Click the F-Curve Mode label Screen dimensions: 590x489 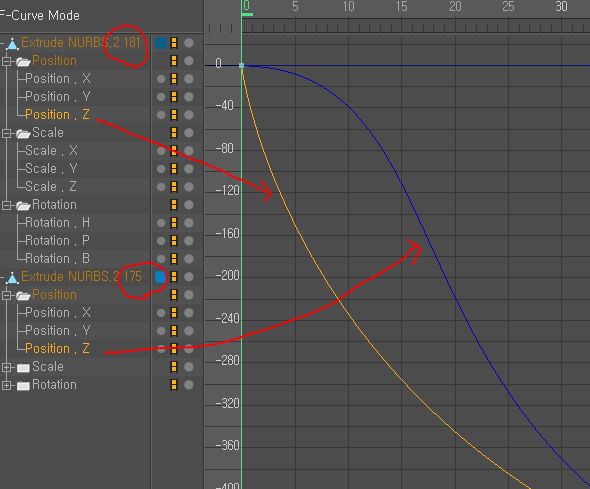click(40, 15)
